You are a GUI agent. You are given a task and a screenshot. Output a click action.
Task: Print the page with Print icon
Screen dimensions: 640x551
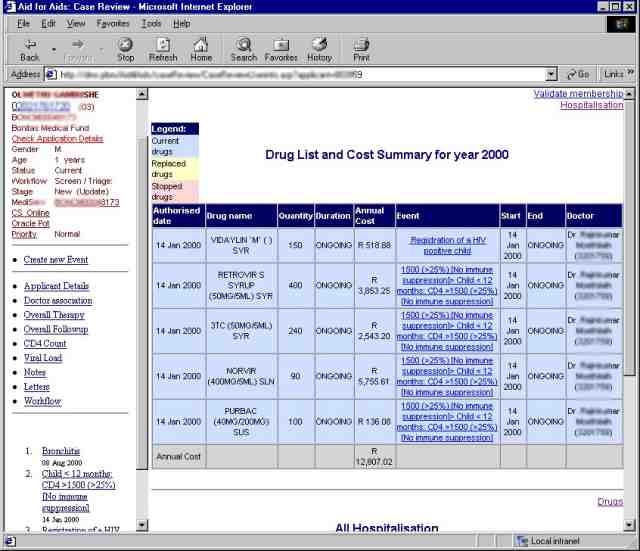pos(361,45)
